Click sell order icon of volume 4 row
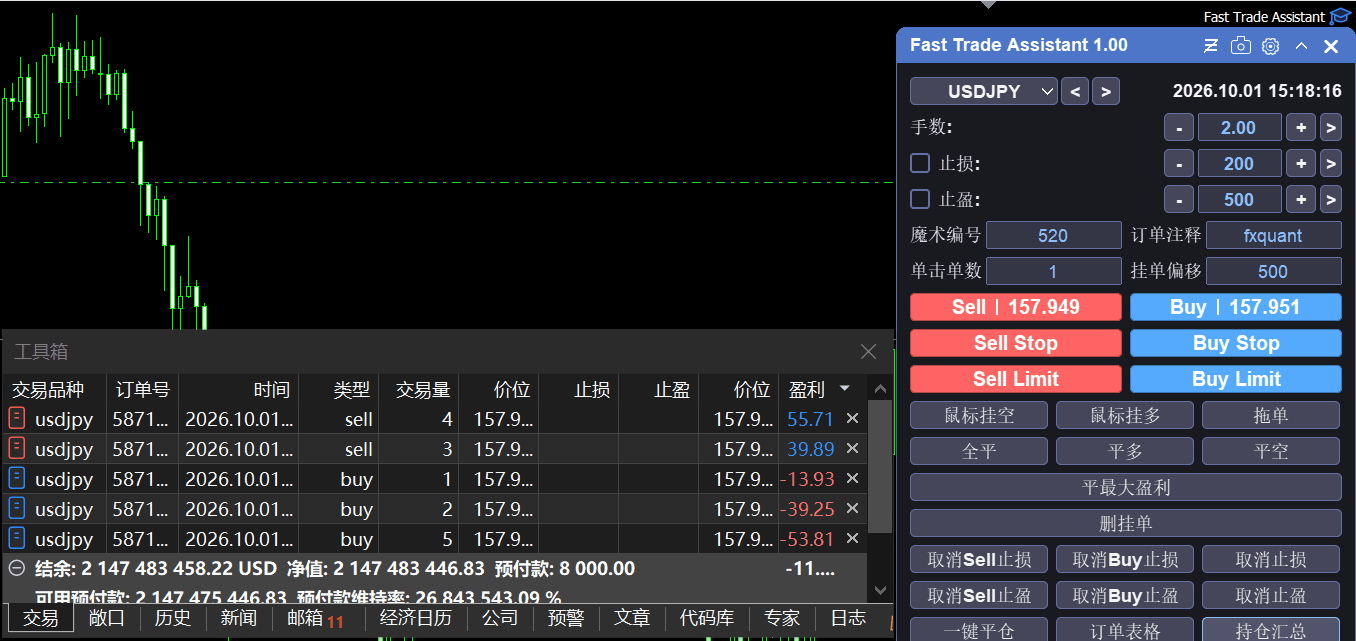The width and height of the screenshot is (1356, 641). click(17, 419)
